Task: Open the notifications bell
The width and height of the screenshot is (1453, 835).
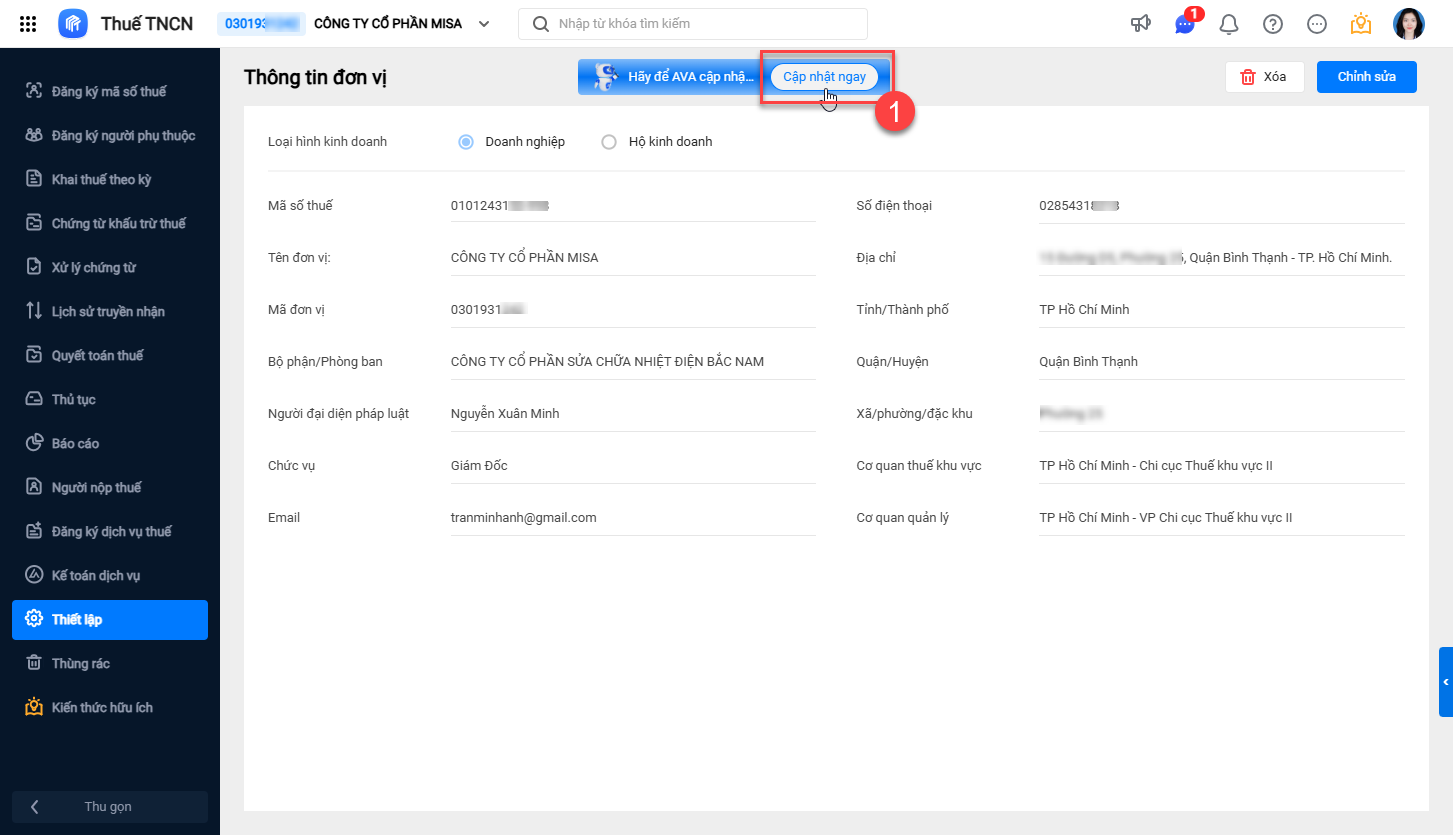Action: point(1229,24)
